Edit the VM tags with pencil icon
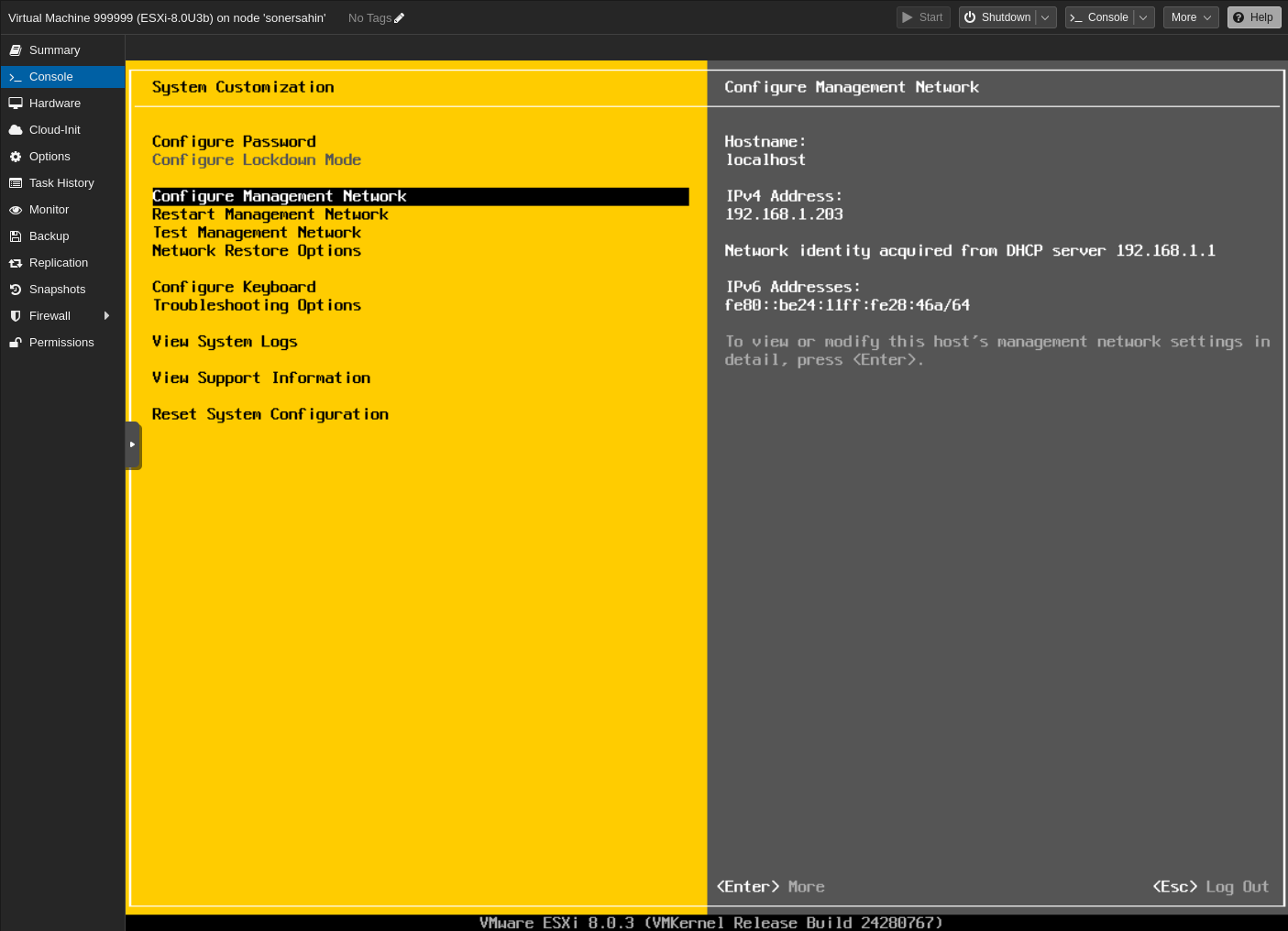Image resolution: width=1288 pixels, height=931 pixels. [398, 16]
